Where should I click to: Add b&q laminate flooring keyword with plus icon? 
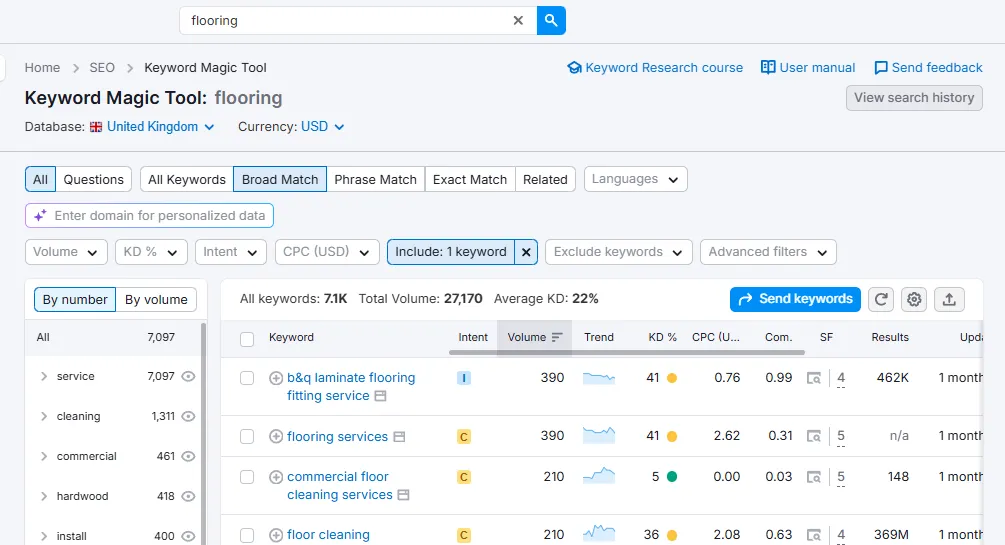[276, 378]
